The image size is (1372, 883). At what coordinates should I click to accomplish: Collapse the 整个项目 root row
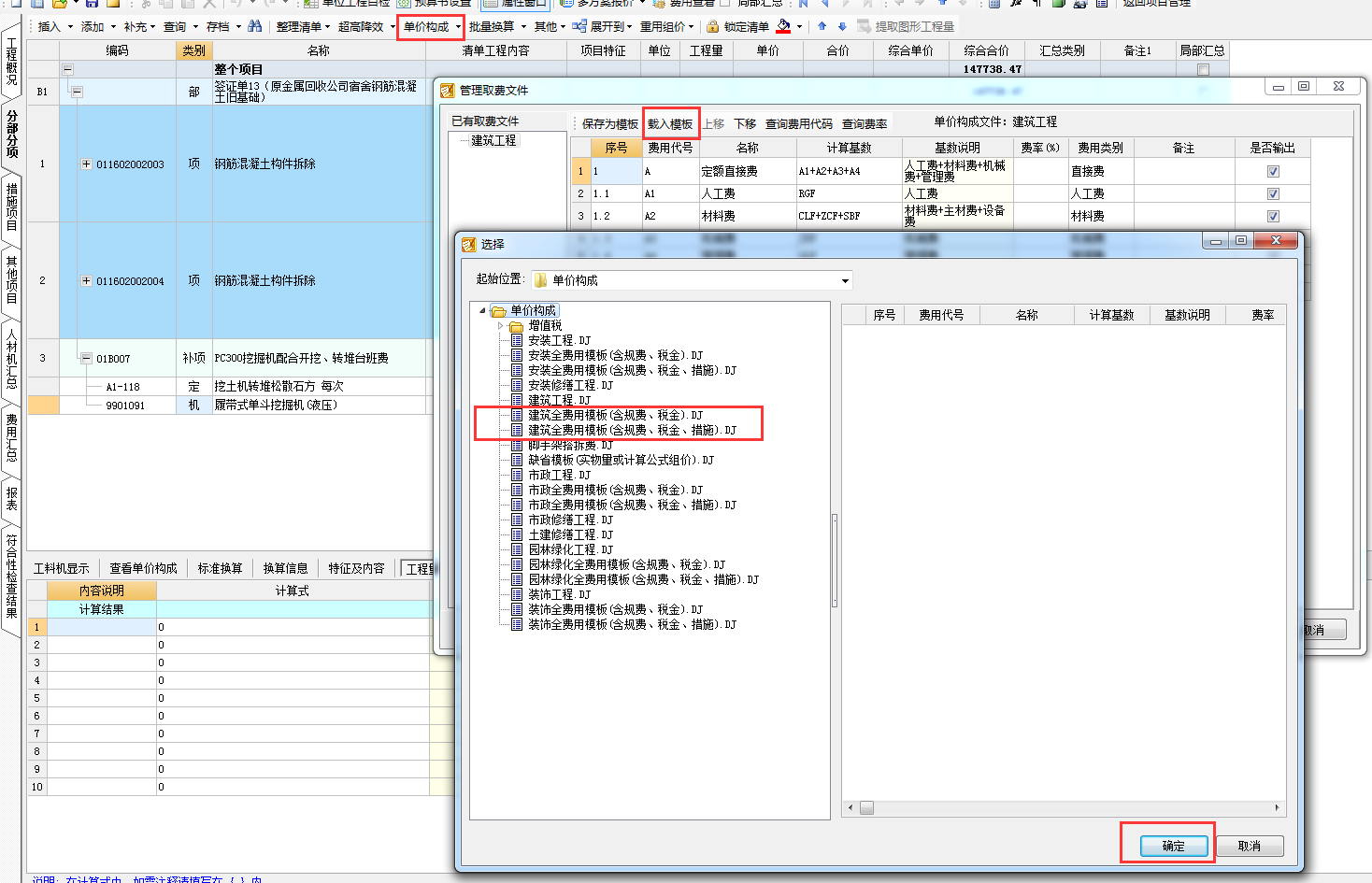pyautogui.click(x=67, y=69)
